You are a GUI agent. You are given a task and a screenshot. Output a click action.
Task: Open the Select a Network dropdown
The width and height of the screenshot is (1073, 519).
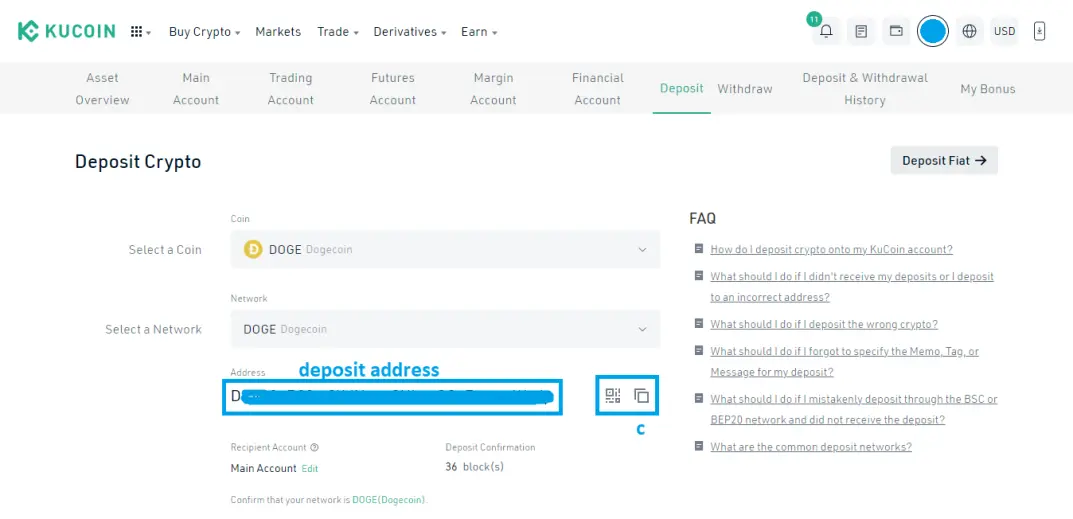445,329
